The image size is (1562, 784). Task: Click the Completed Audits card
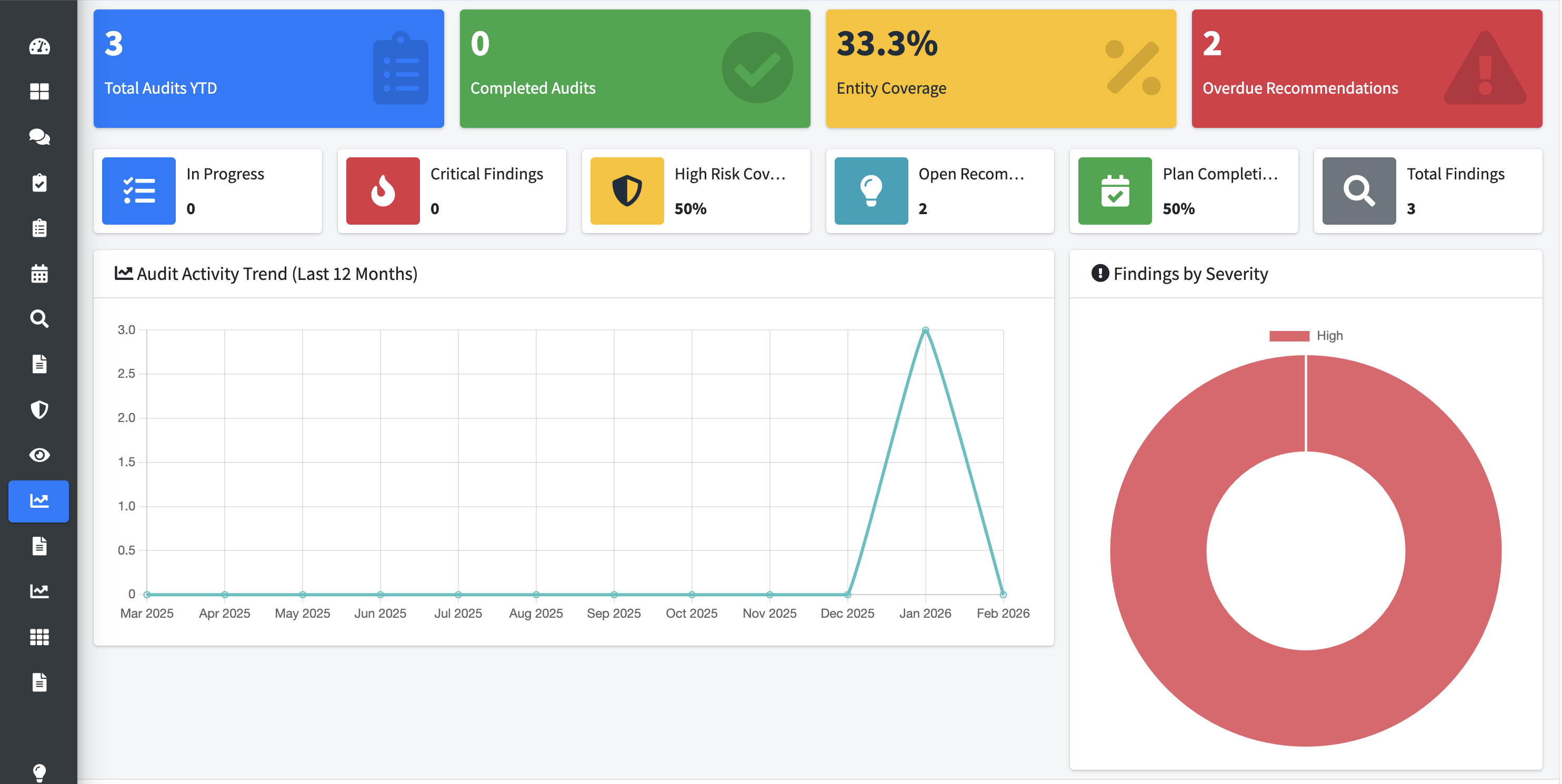pyautogui.click(x=635, y=68)
